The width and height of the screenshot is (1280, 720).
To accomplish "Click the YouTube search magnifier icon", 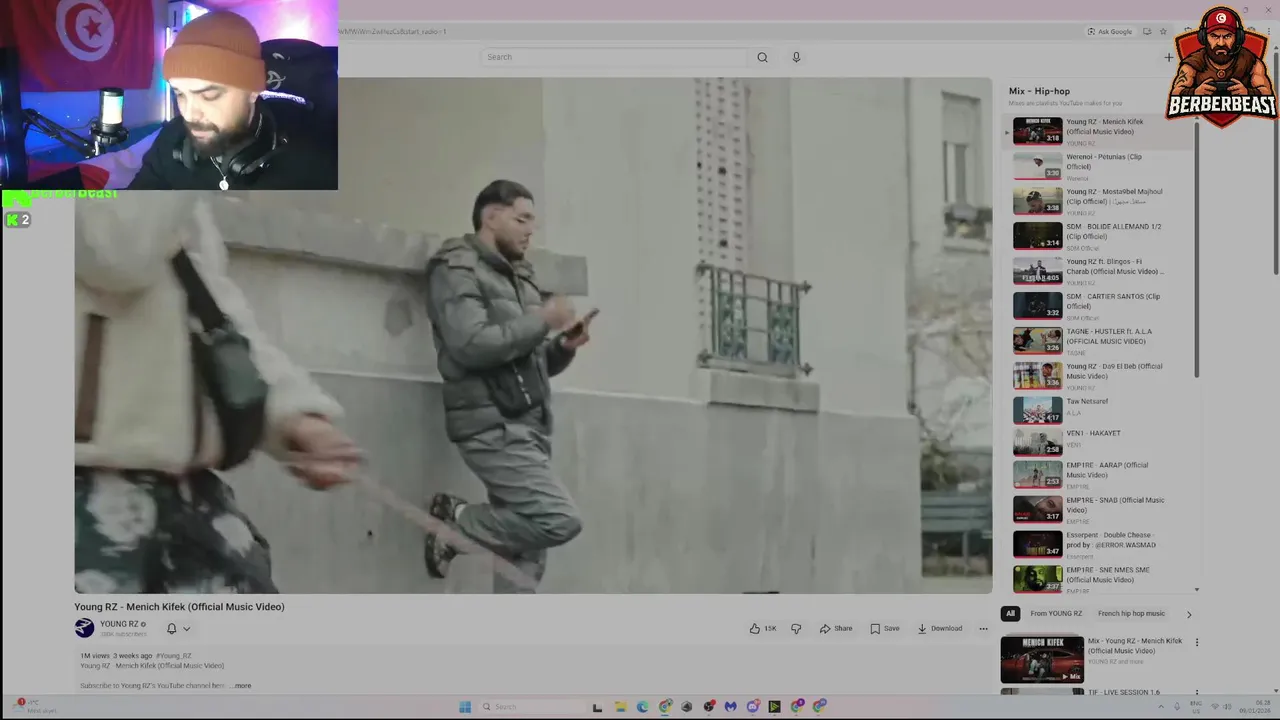I will coord(762,57).
